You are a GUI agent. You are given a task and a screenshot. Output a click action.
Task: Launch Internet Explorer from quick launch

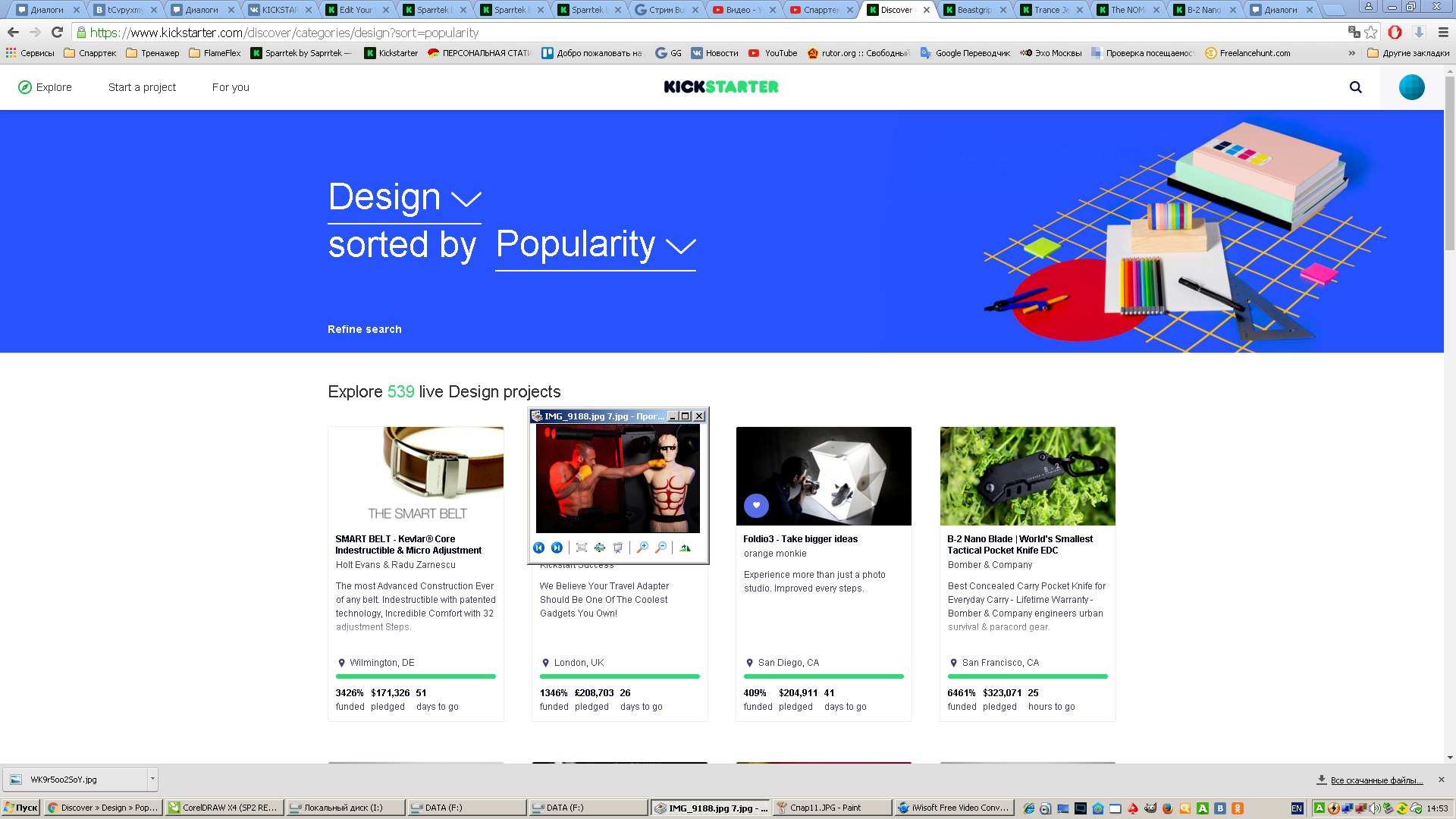[1028, 808]
